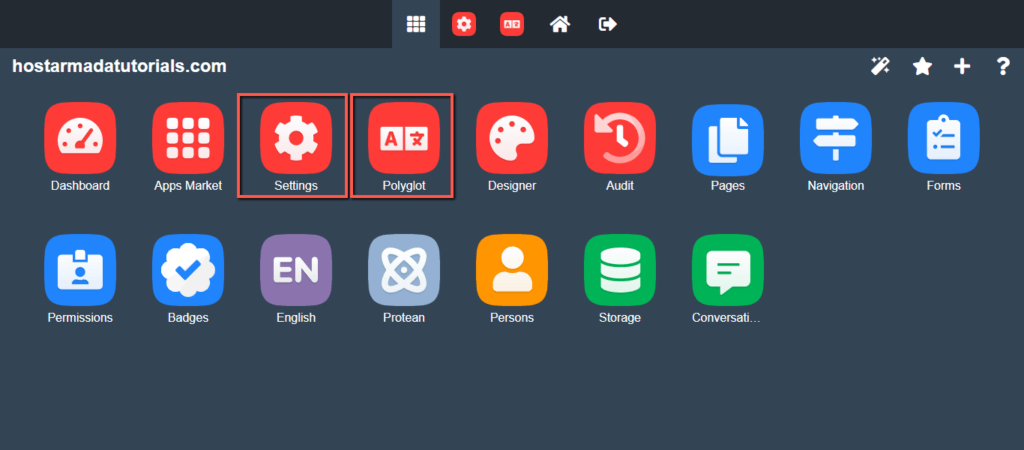Click the star favorites icon
The height and width of the screenshot is (450, 1024).
coord(922,66)
